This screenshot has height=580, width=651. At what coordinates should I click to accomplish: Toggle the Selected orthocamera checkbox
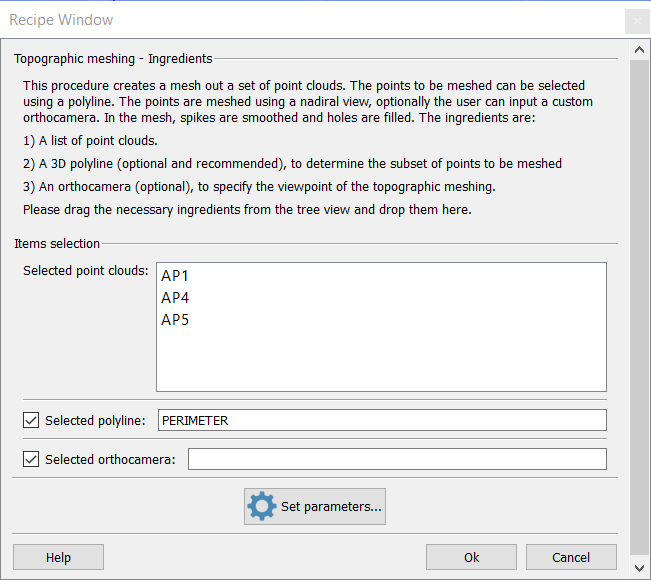pos(31,459)
